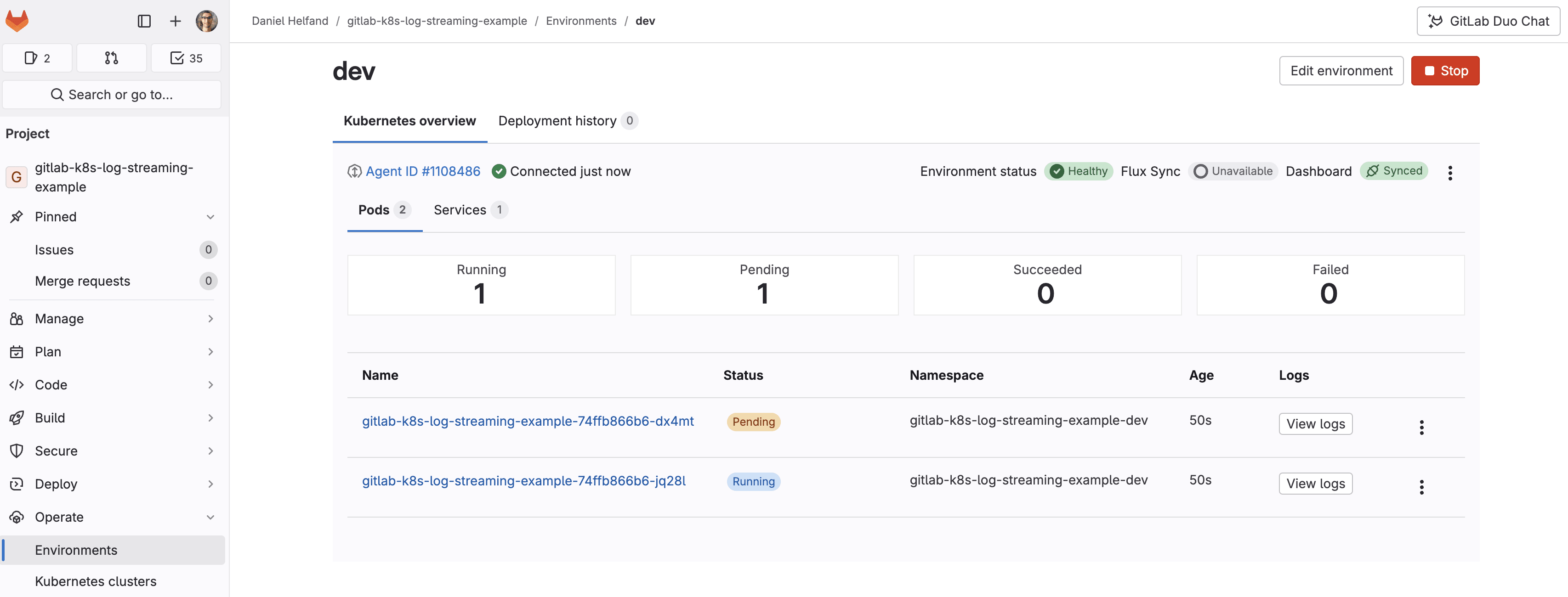Click the Secure shield icon
This screenshot has width=1568, height=597.
pos(17,451)
